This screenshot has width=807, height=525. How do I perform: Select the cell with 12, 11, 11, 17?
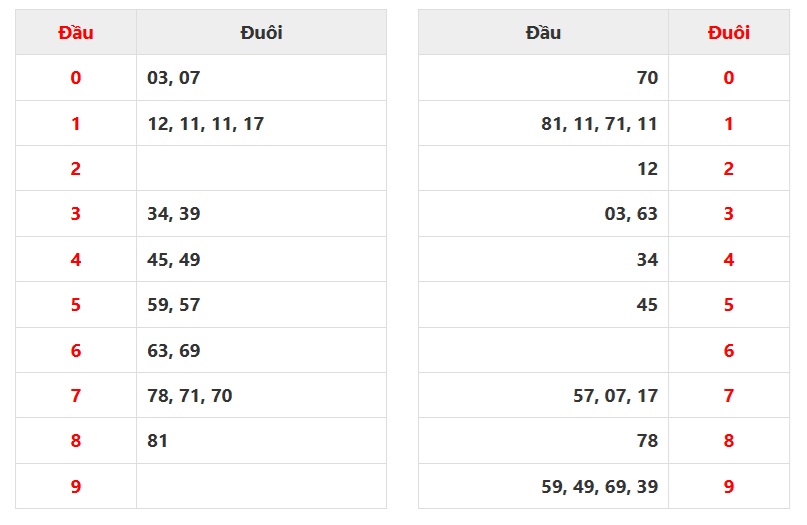[205, 124]
